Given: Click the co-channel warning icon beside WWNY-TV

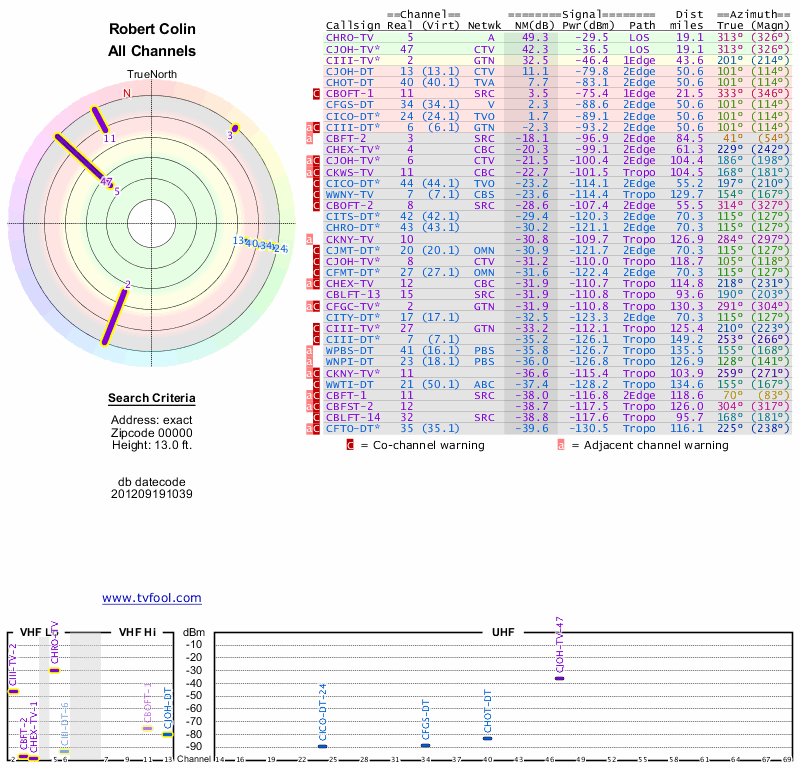Looking at the screenshot, I should tap(317, 194).
